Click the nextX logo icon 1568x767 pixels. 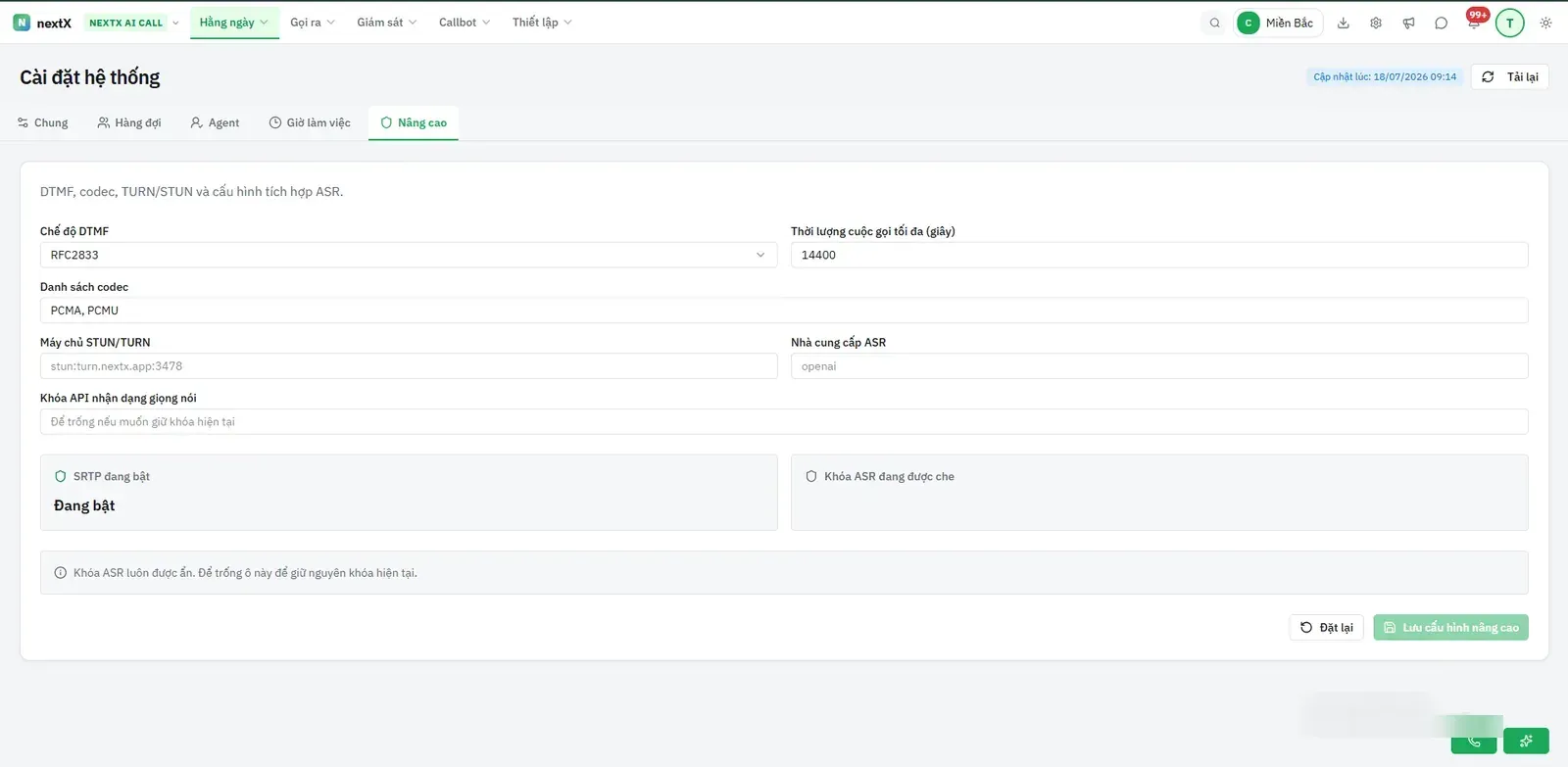pos(22,23)
